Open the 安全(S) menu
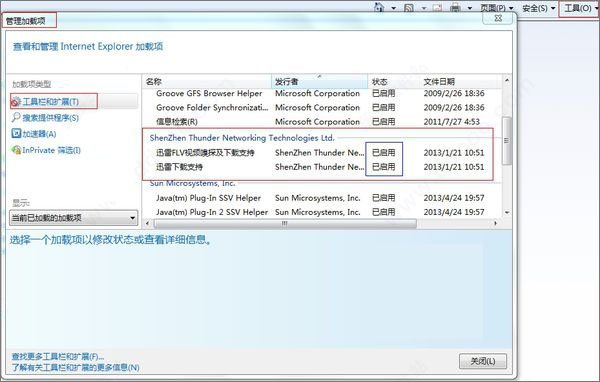This screenshot has height=382, width=600. [x=538, y=8]
